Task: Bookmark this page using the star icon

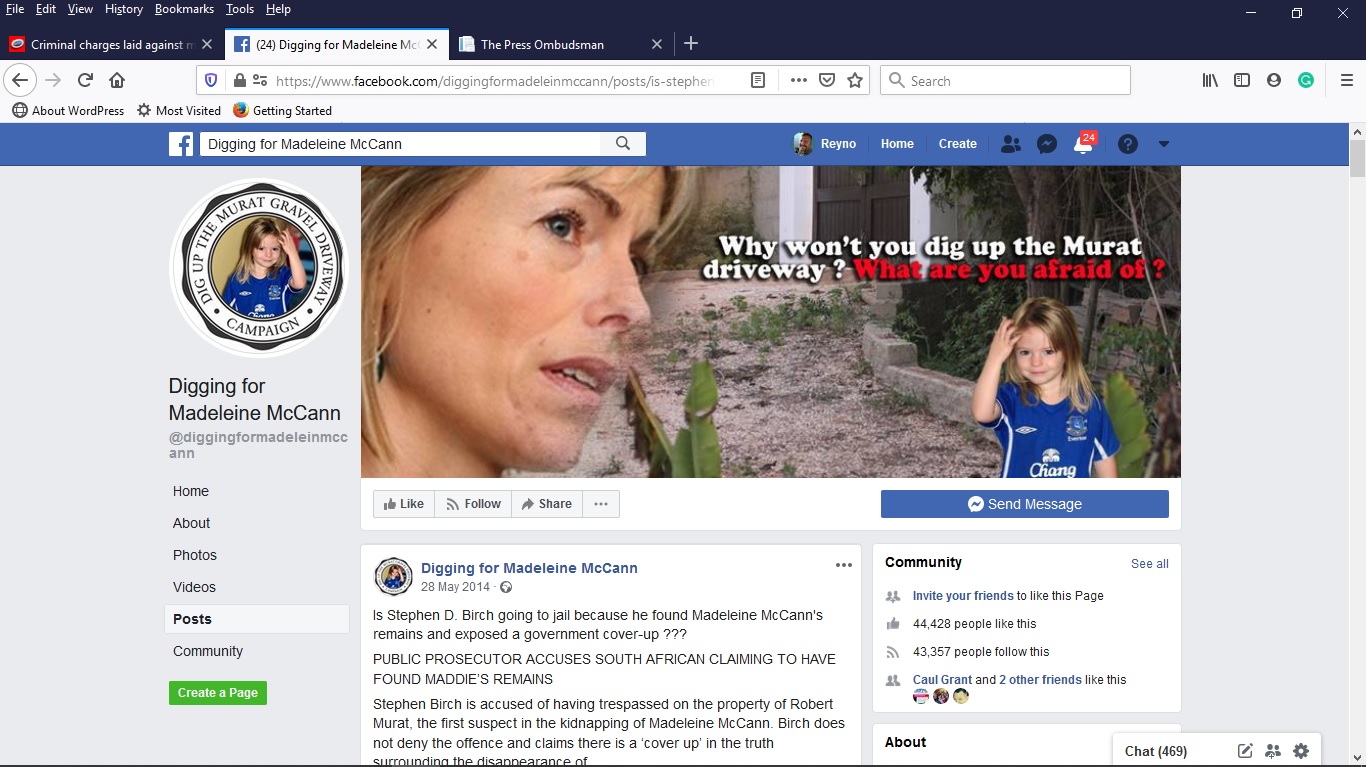Action: point(855,81)
